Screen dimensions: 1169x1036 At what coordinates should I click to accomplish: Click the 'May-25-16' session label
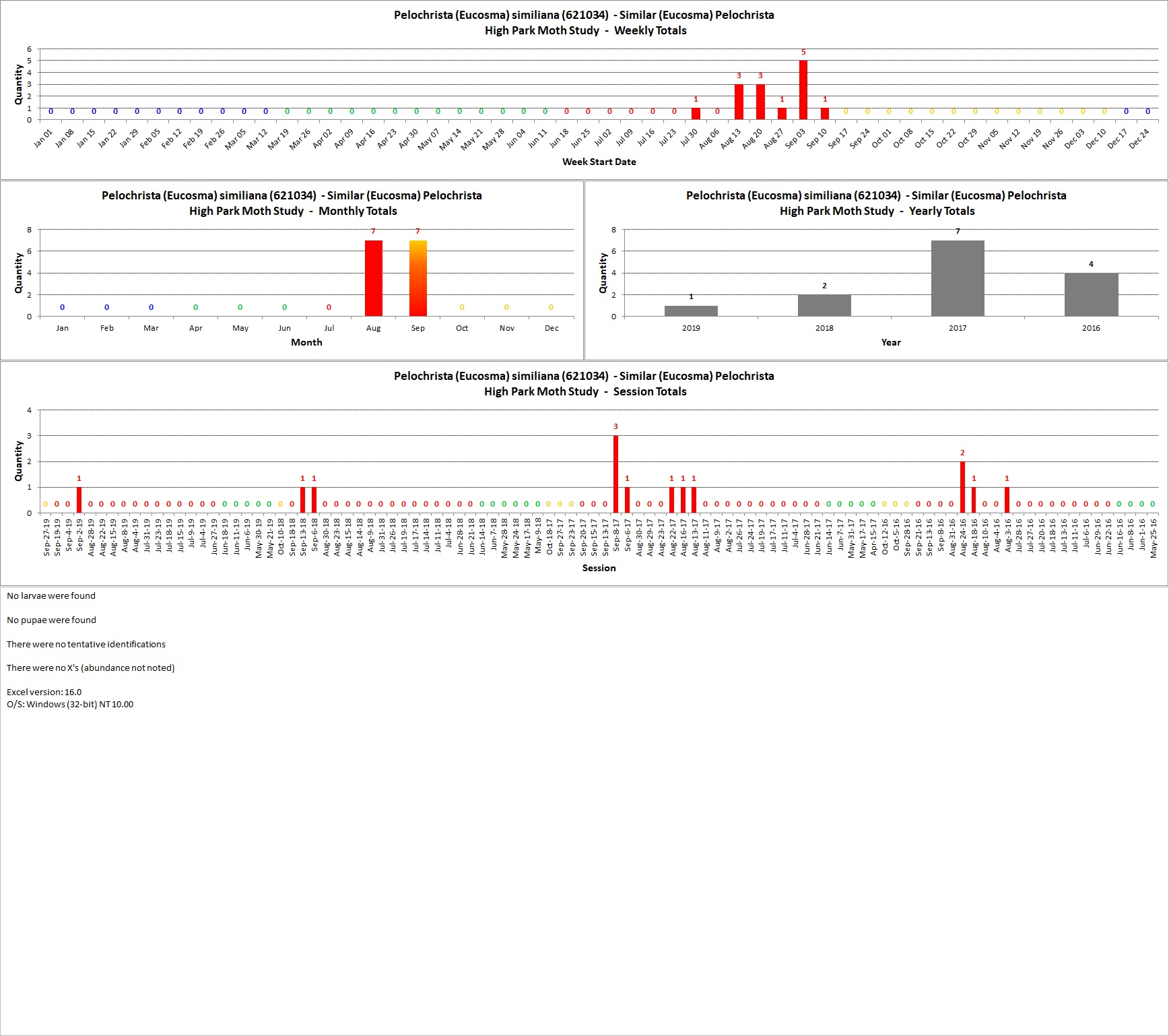click(1154, 538)
